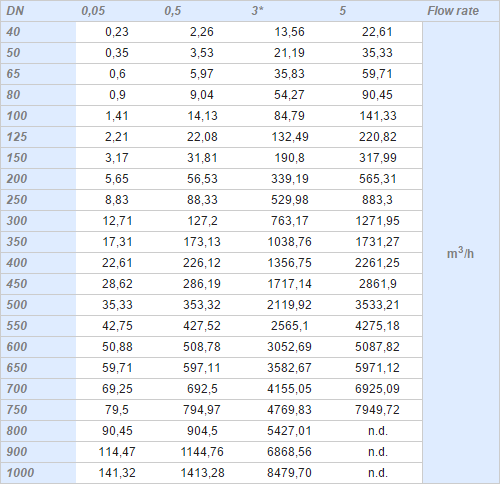Viewport: 501px width, 484px height.
Task: Click the DN column header
Action: tap(15, 11)
